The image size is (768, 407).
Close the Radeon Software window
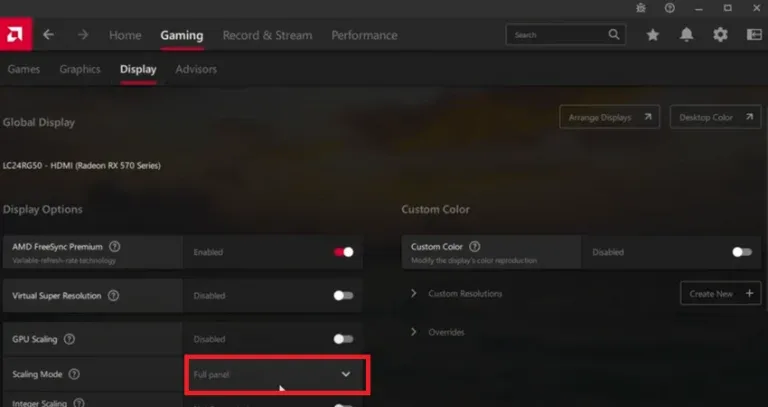pos(756,8)
